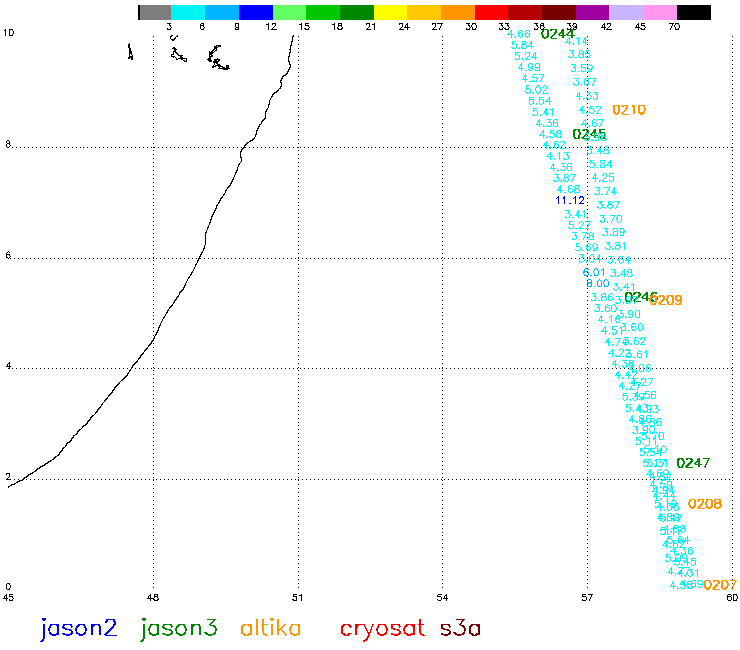Click the orange track label 0209
Image resolution: width=740 pixels, height=650 pixels.
pos(666,300)
